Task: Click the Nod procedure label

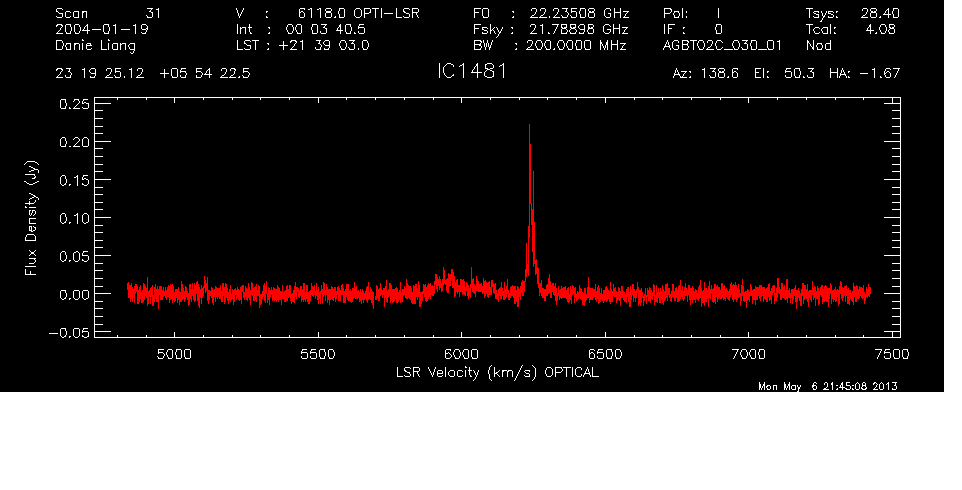Action: click(x=819, y=45)
